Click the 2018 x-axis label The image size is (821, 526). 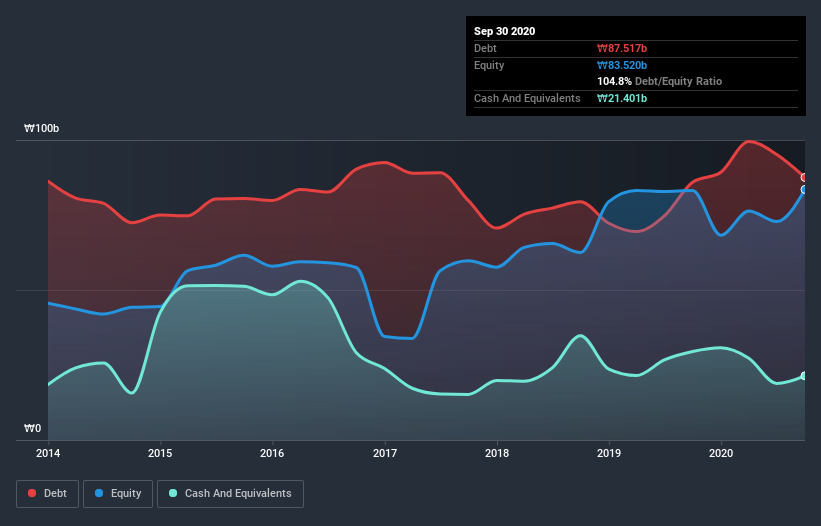pyautogui.click(x=496, y=453)
